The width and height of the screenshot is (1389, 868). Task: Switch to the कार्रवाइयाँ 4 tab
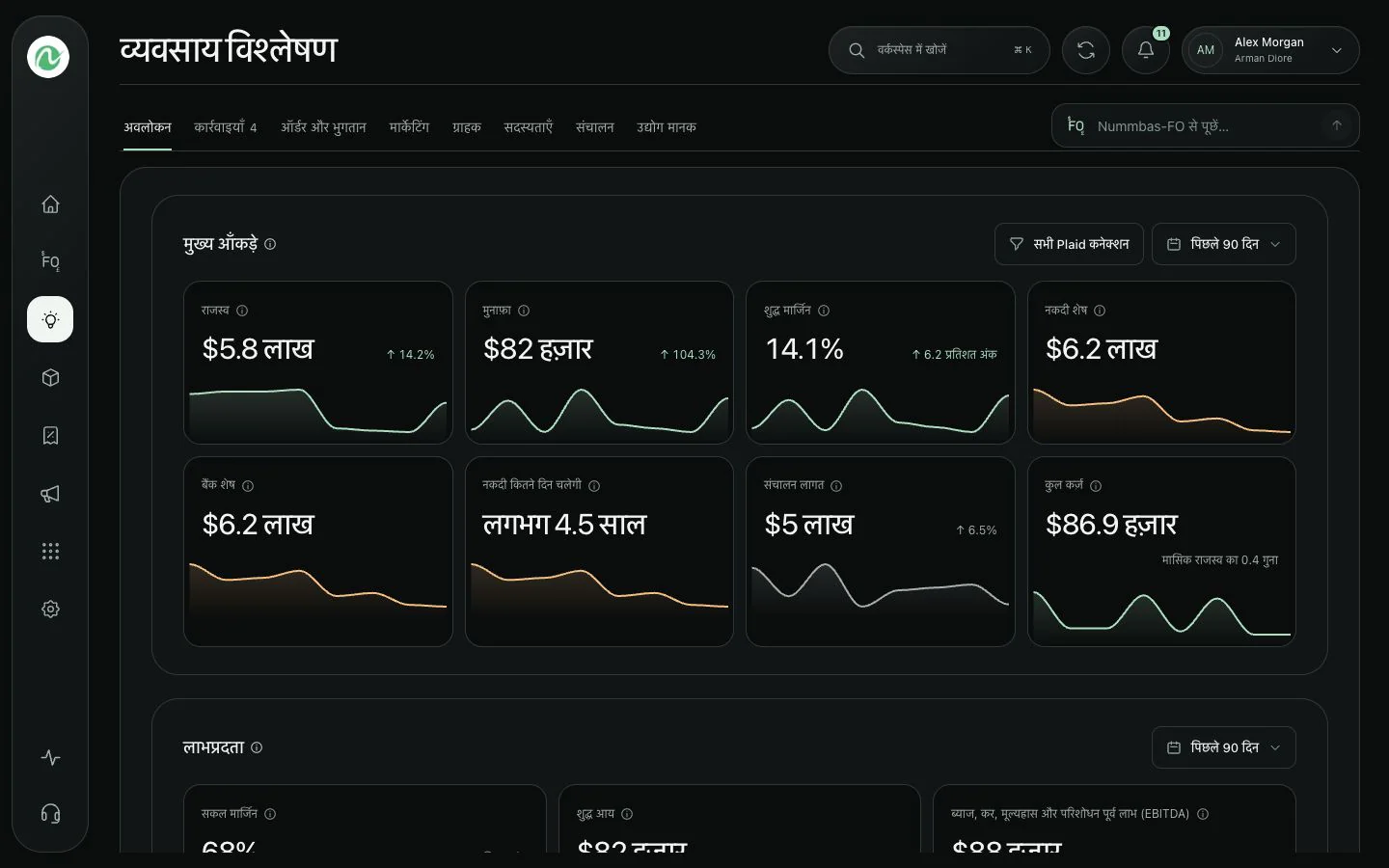(226, 127)
